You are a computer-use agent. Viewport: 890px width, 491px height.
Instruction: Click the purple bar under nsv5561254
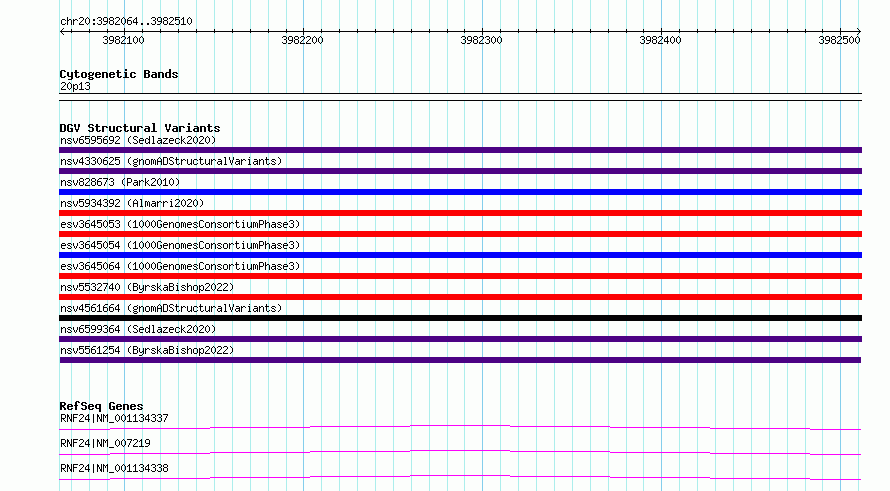(x=460, y=360)
